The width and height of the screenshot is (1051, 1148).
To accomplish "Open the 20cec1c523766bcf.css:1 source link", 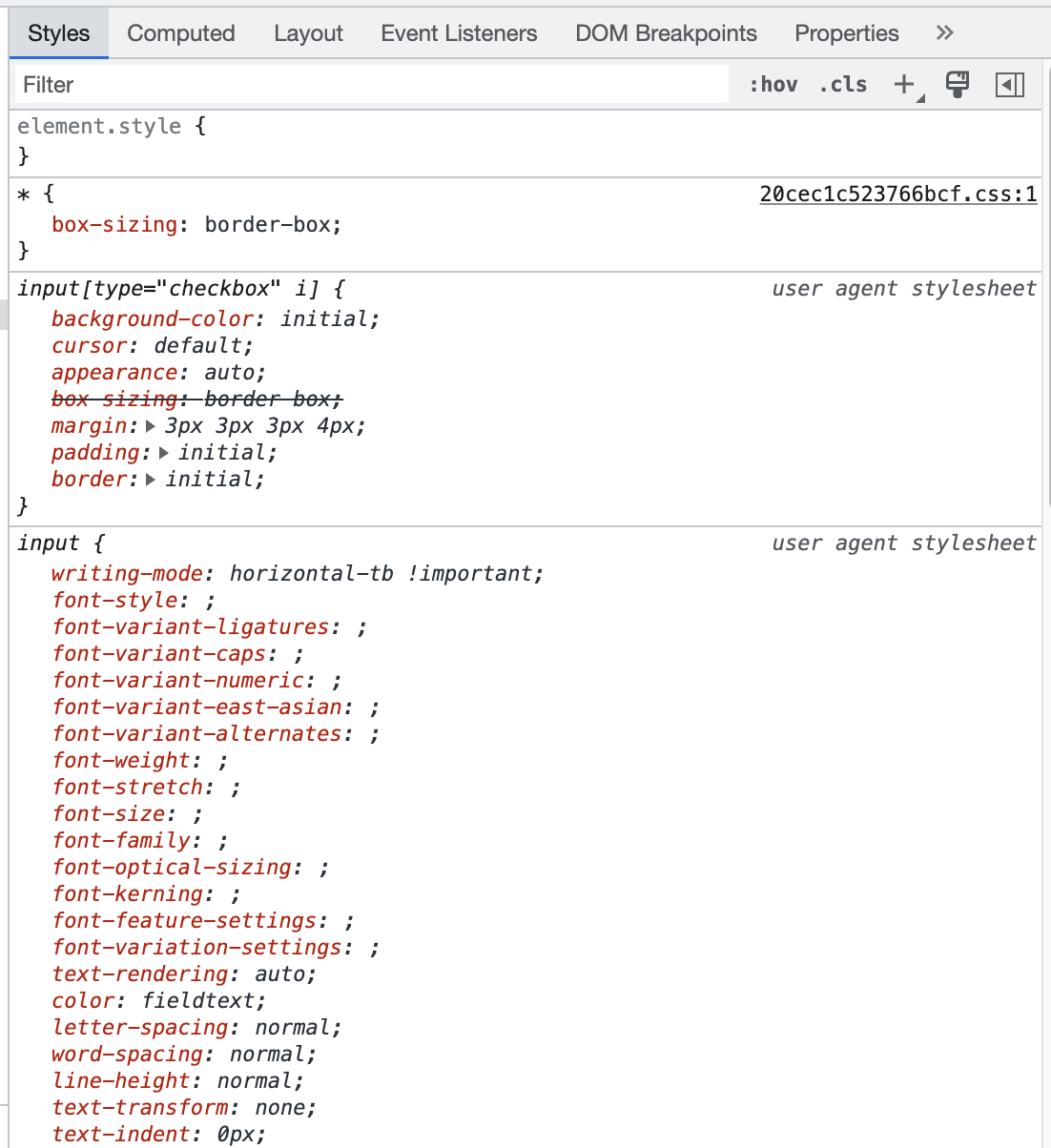I will pyautogui.click(x=897, y=195).
